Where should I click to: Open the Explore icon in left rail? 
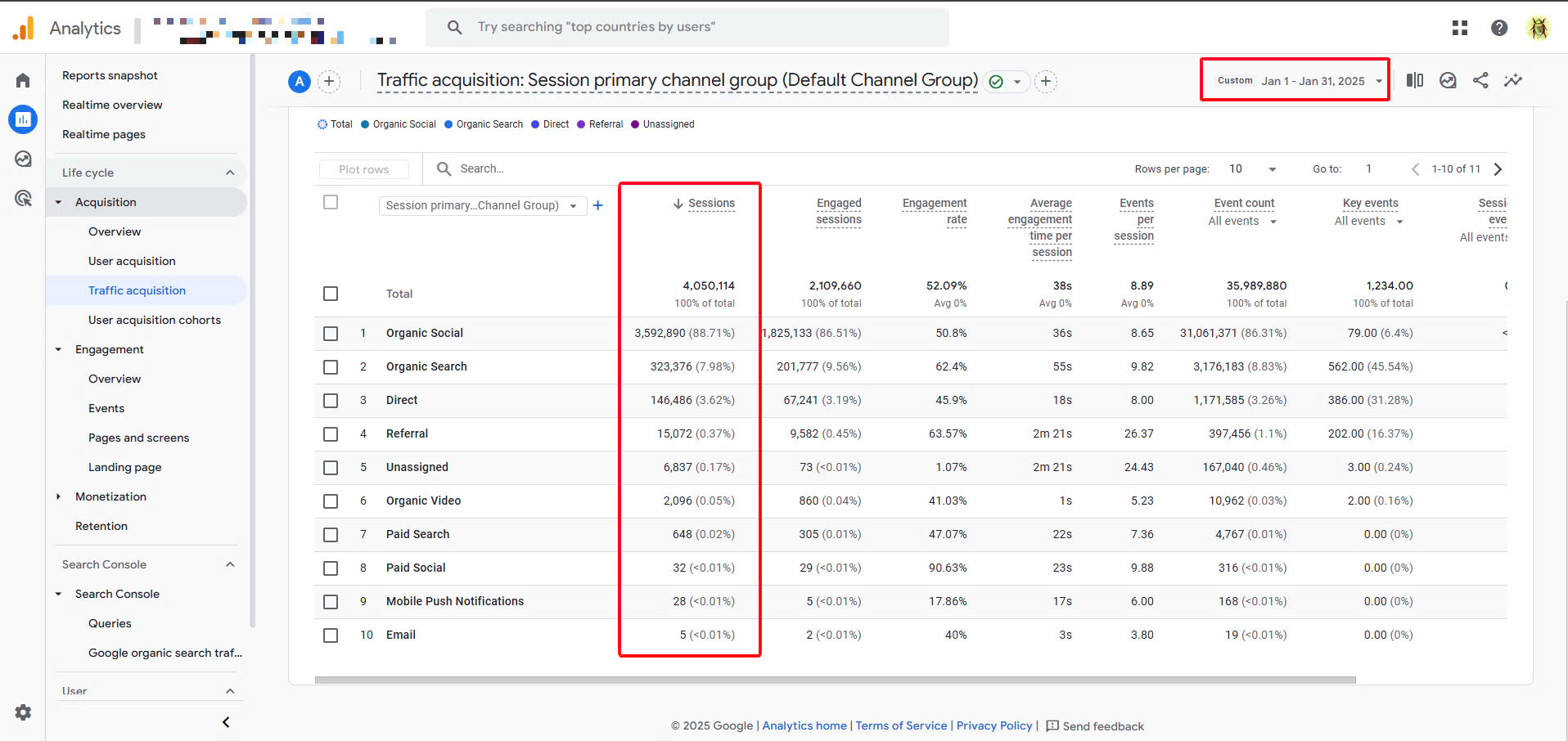[23, 159]
